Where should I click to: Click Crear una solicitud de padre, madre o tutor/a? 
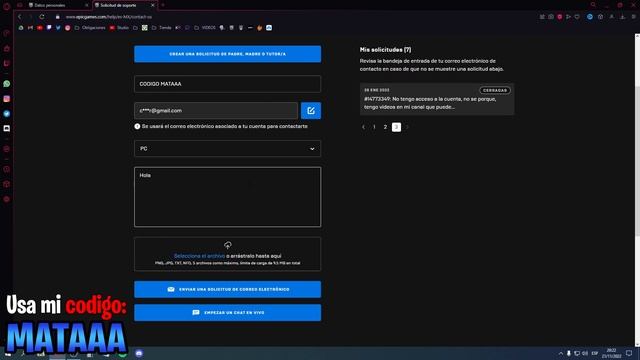[227, 54]
